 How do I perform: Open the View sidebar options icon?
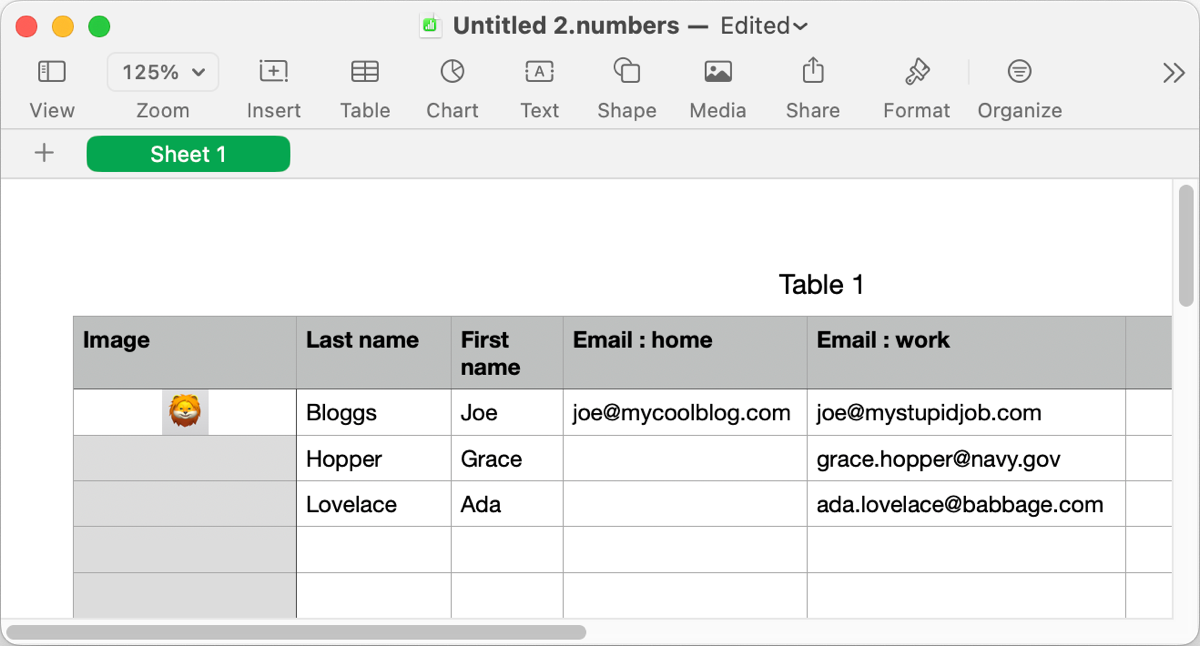click(x=51, y=72)
